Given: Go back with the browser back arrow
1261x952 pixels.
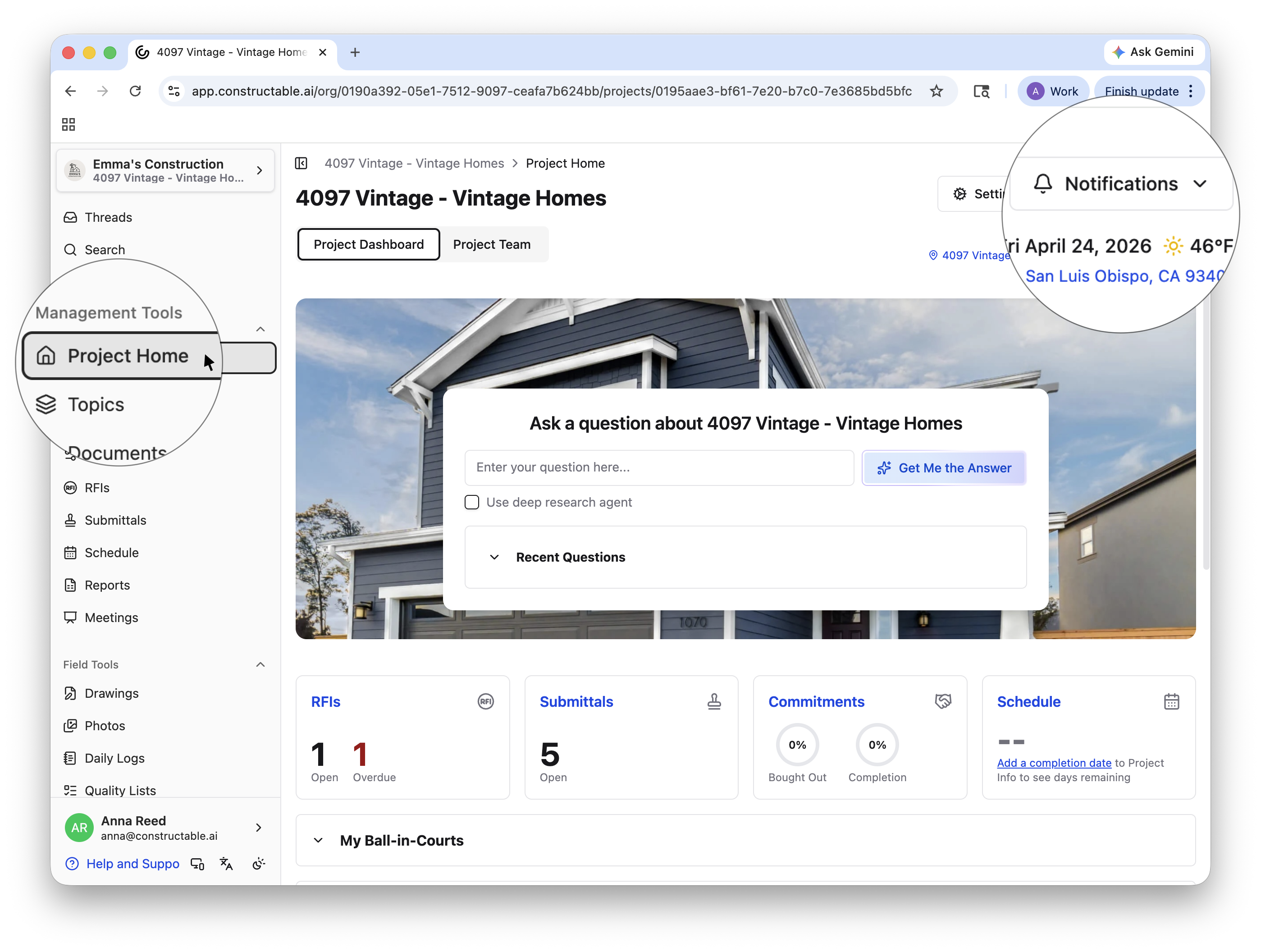Looking at the screenshot, I should point(71,91).
